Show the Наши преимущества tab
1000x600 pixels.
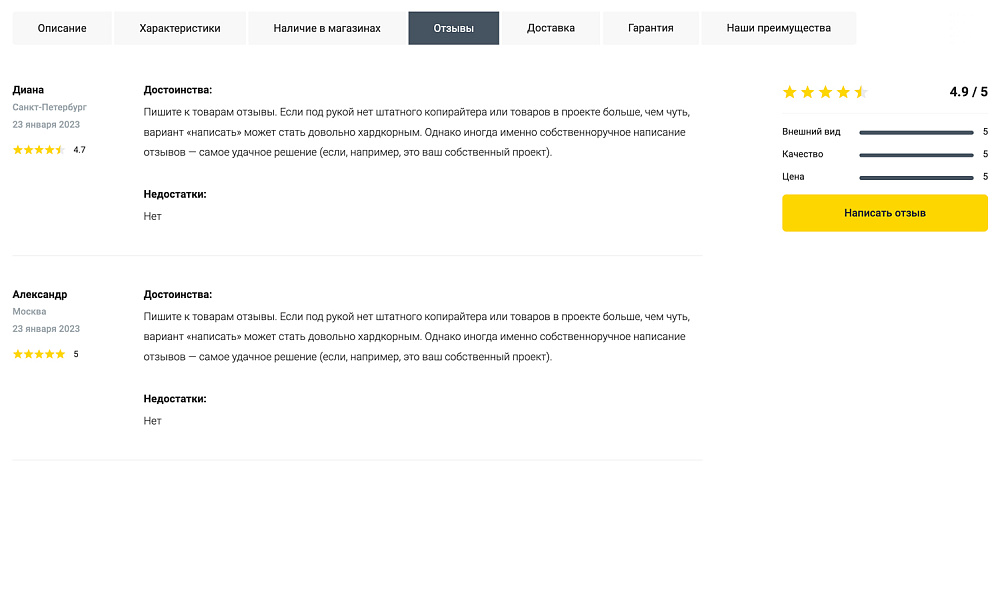click(x=779, y=28)
